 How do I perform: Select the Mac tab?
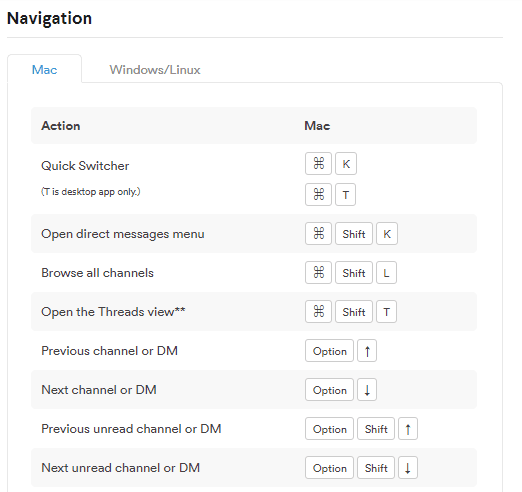tap(44, 70)
